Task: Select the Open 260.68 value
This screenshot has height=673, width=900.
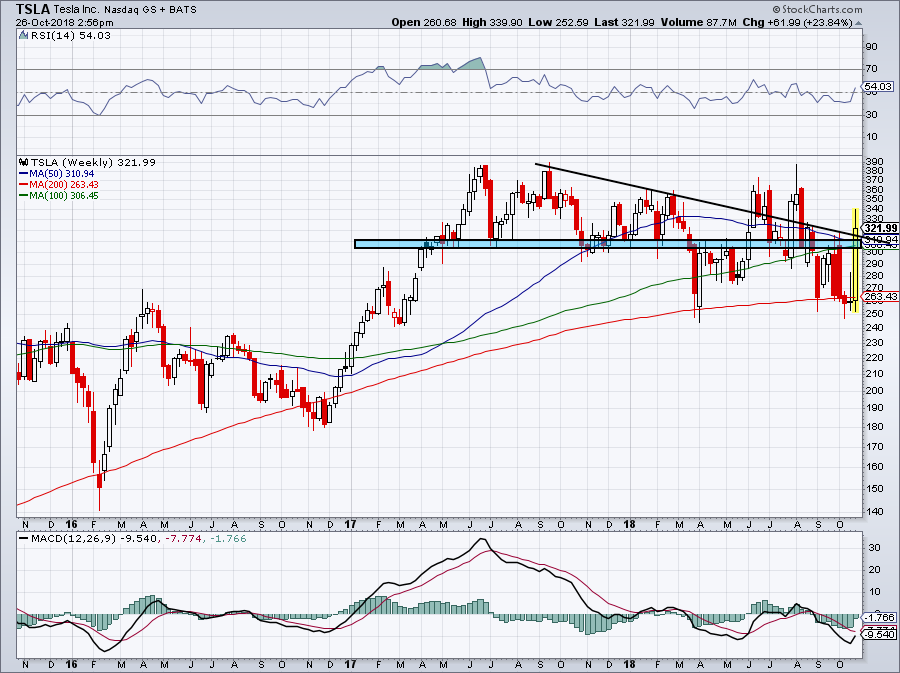Action: pos(424,22)
